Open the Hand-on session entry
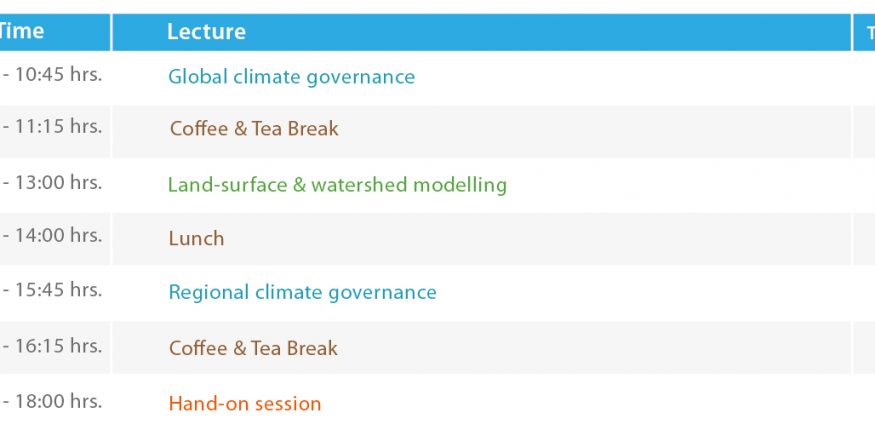 pos(245,403)
